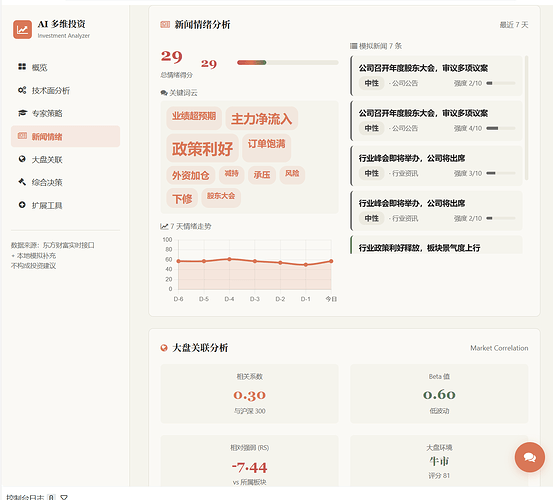The width and height of the screenshot is (553, 500).
Task: Click the 不构成投资建议 disclaimer text
Action: (34, 266)
